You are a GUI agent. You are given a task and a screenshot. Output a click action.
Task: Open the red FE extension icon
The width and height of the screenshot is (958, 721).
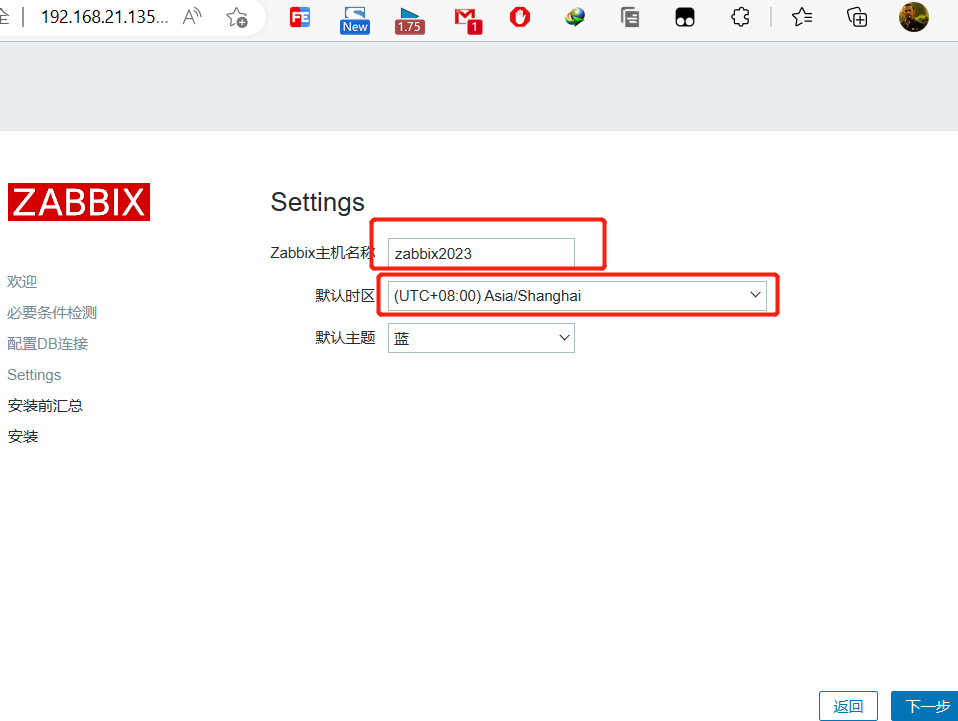click(x=300, y=17)
